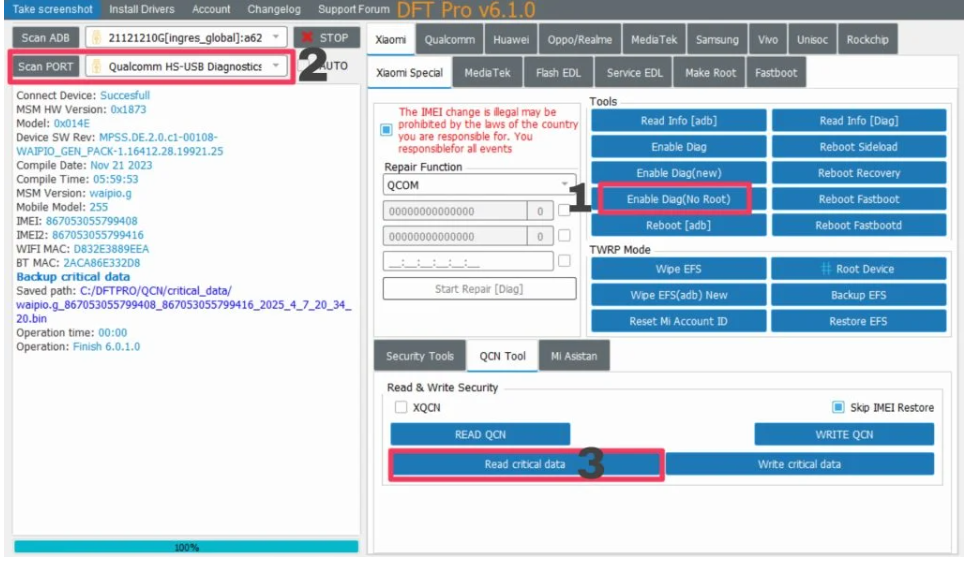Click the Backup EFS button
The height and width of the screenshot is (565, 969).
[859, 295]
